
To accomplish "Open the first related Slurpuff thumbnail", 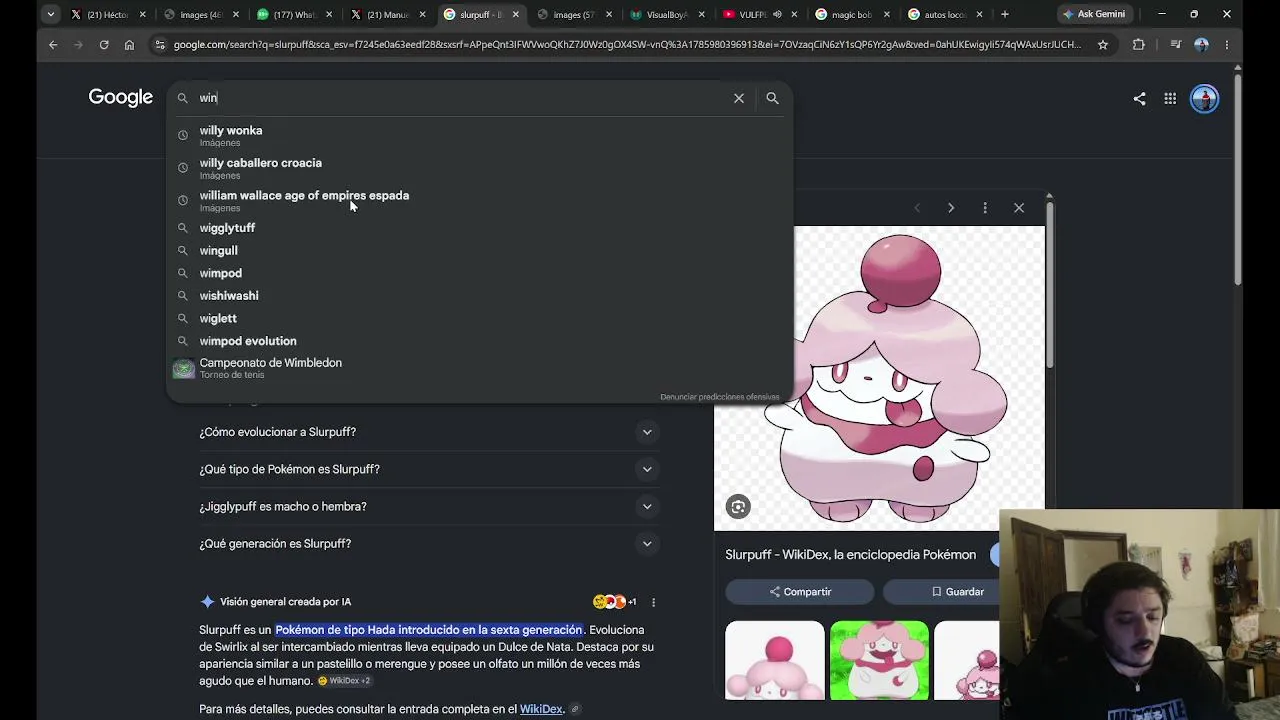I will pyautogui.click(x=775, y=660).
